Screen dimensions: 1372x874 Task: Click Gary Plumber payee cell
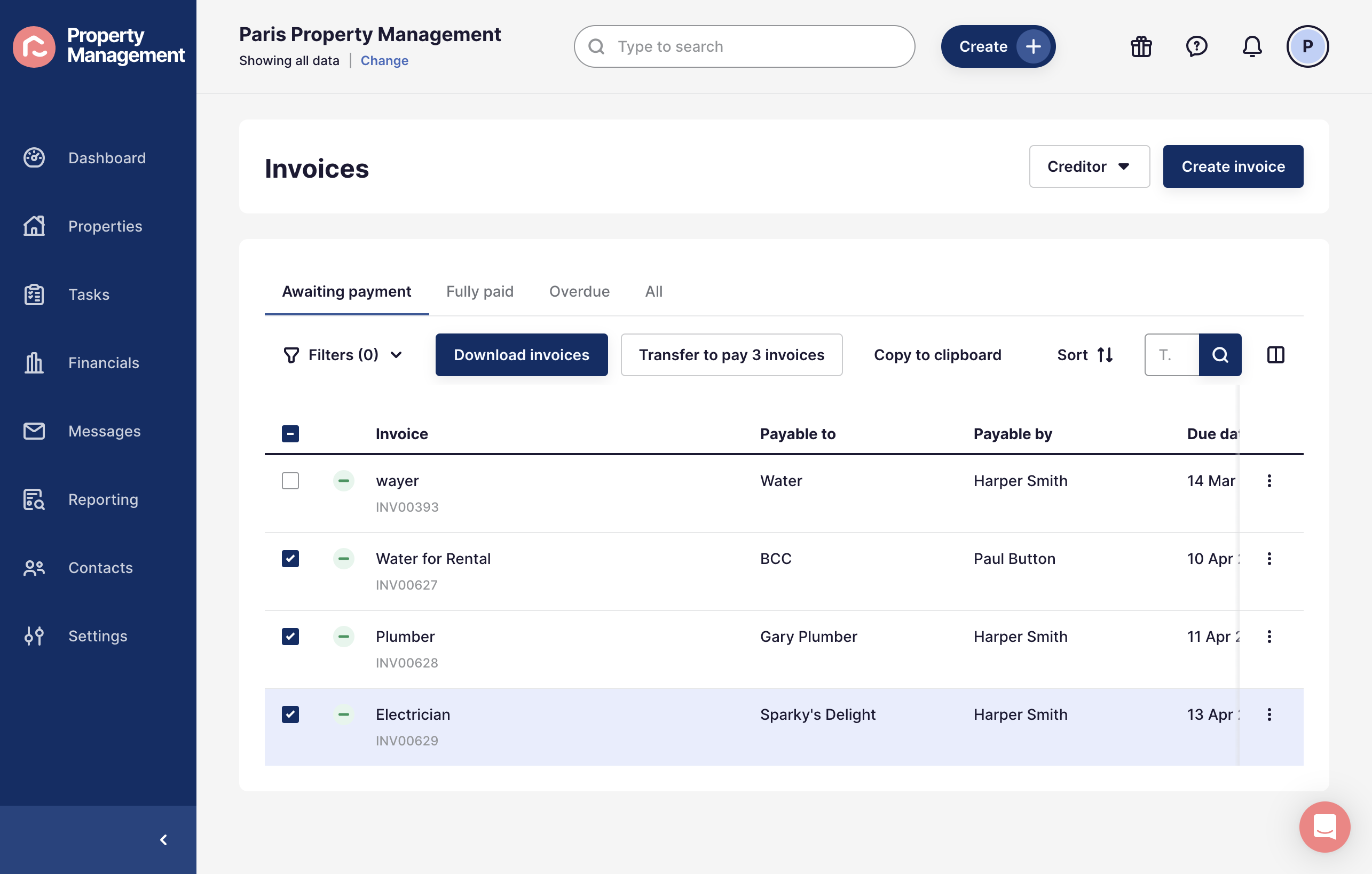point(808,637)
